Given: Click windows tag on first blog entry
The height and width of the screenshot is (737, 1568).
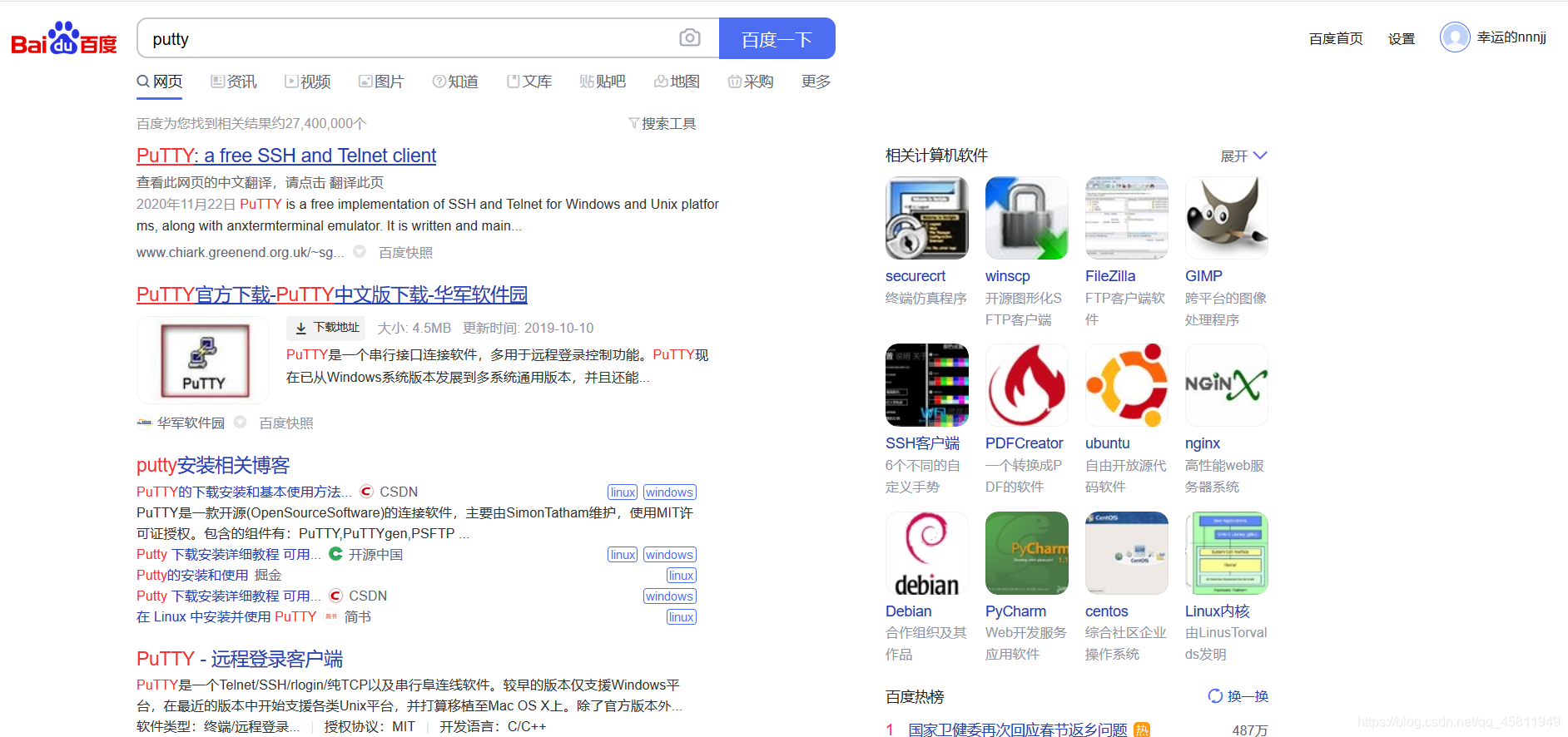Looking at the screenshot, I should point(669,492).
